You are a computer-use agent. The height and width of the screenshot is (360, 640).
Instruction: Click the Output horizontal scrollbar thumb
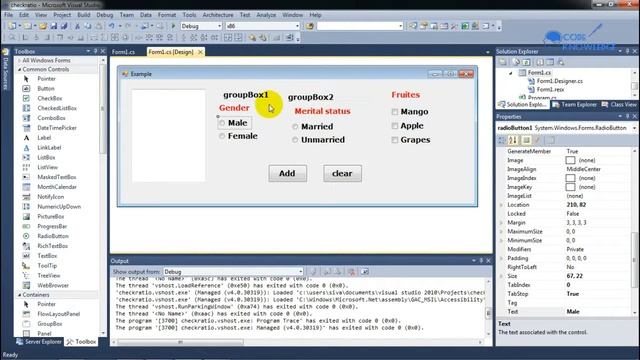click(x=180, y=342)
